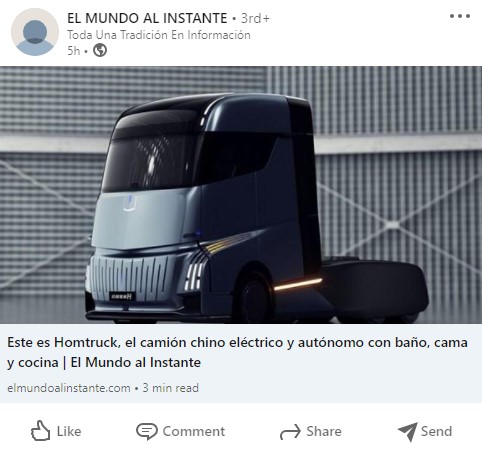Click the Like text label

[x=69, y=431]
